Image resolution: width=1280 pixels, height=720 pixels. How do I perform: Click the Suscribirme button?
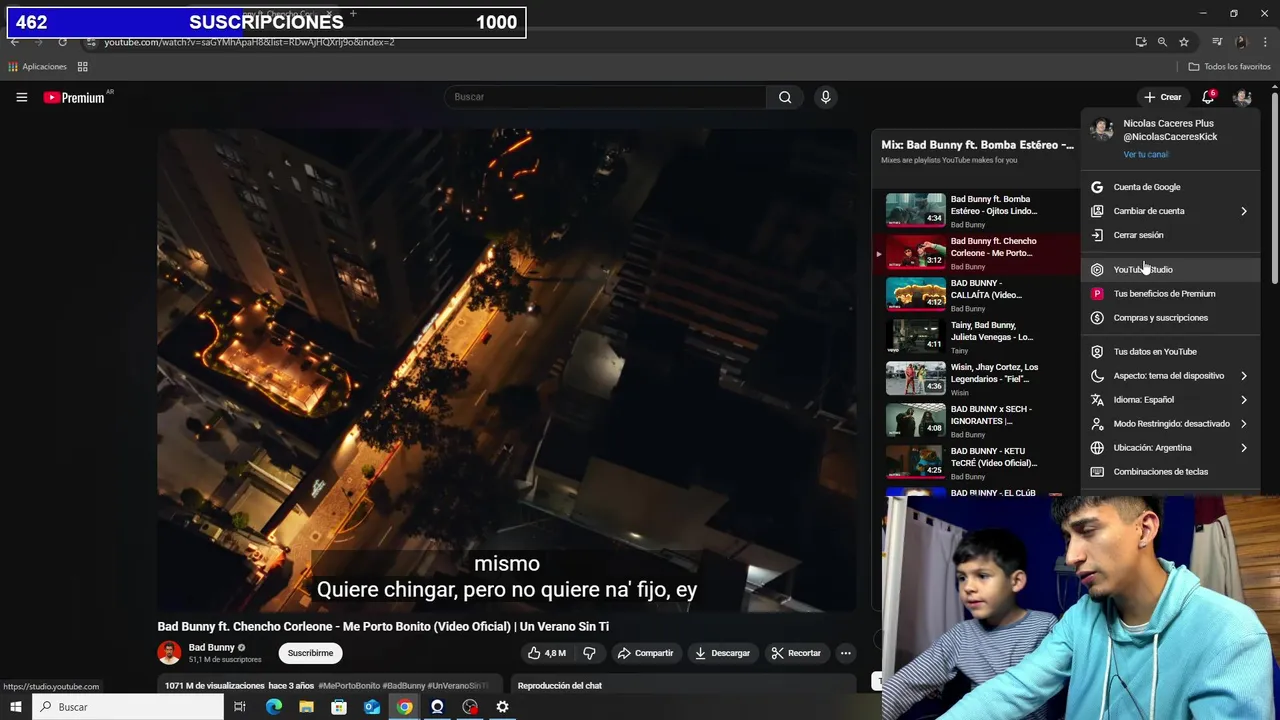click(x=310, y=653)
